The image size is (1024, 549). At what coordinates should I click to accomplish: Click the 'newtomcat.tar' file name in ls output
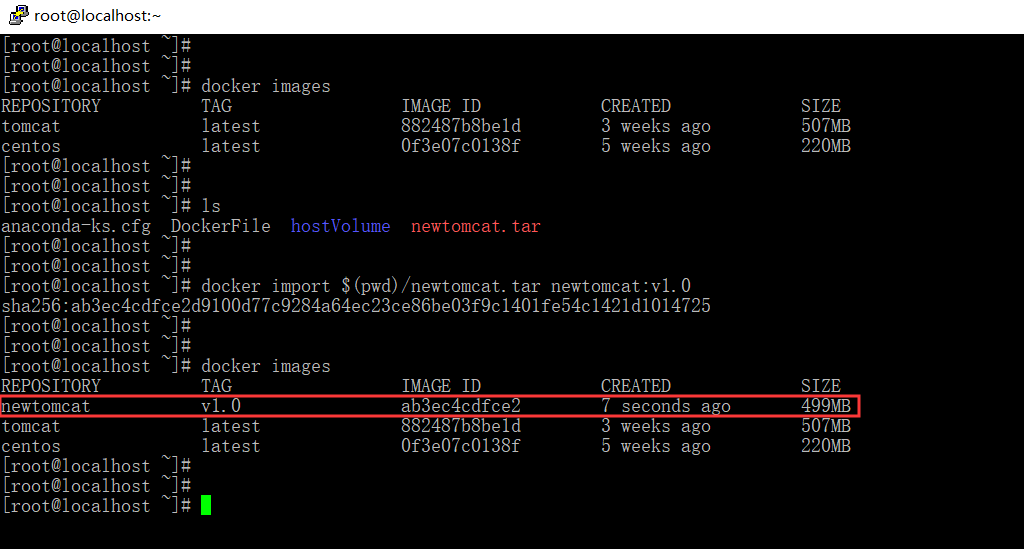click(x=475, y=227)
